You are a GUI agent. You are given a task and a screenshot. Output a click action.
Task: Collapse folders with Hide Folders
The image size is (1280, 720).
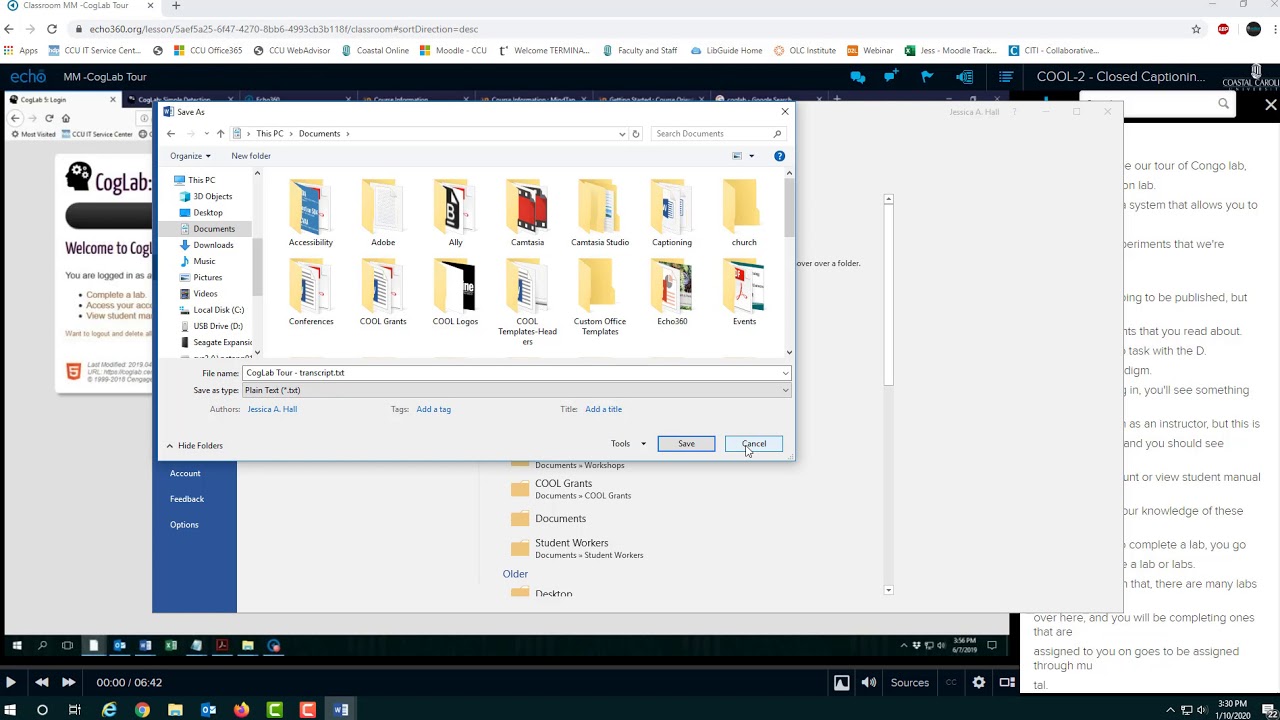click(195, 446)
